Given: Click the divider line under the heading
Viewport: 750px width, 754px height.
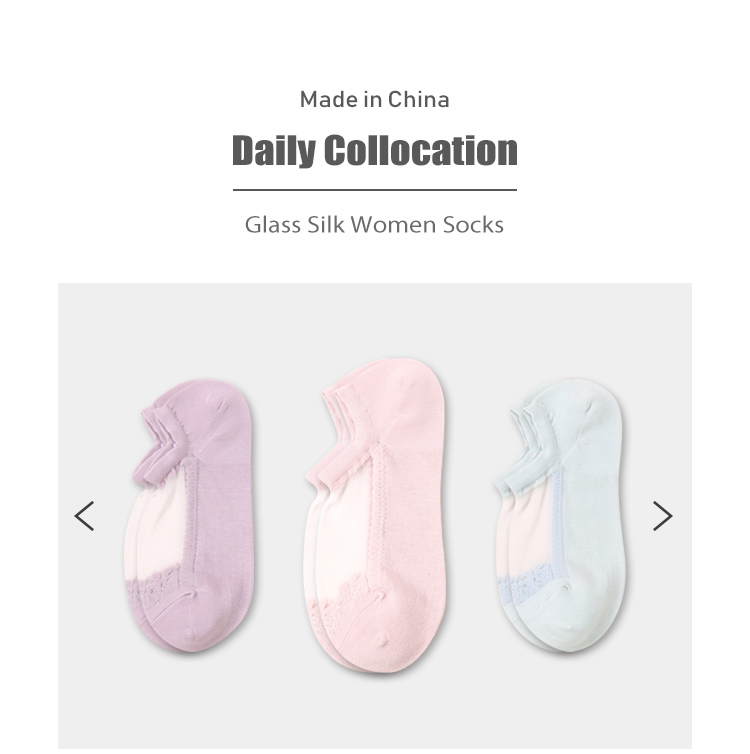Looking at the screenshot, I should 375,190.
